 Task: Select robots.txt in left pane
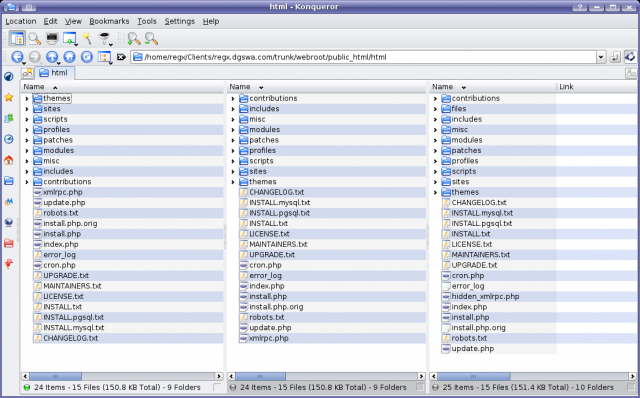click(x=61, y=213)
